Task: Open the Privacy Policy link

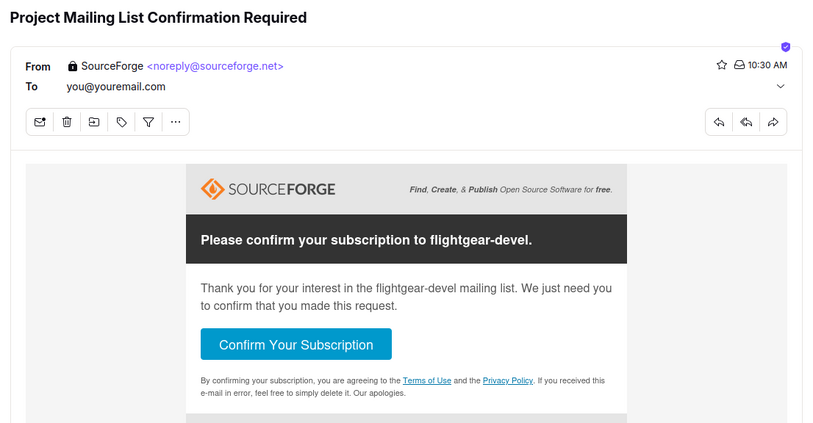Action: click(x=508, y=380)
